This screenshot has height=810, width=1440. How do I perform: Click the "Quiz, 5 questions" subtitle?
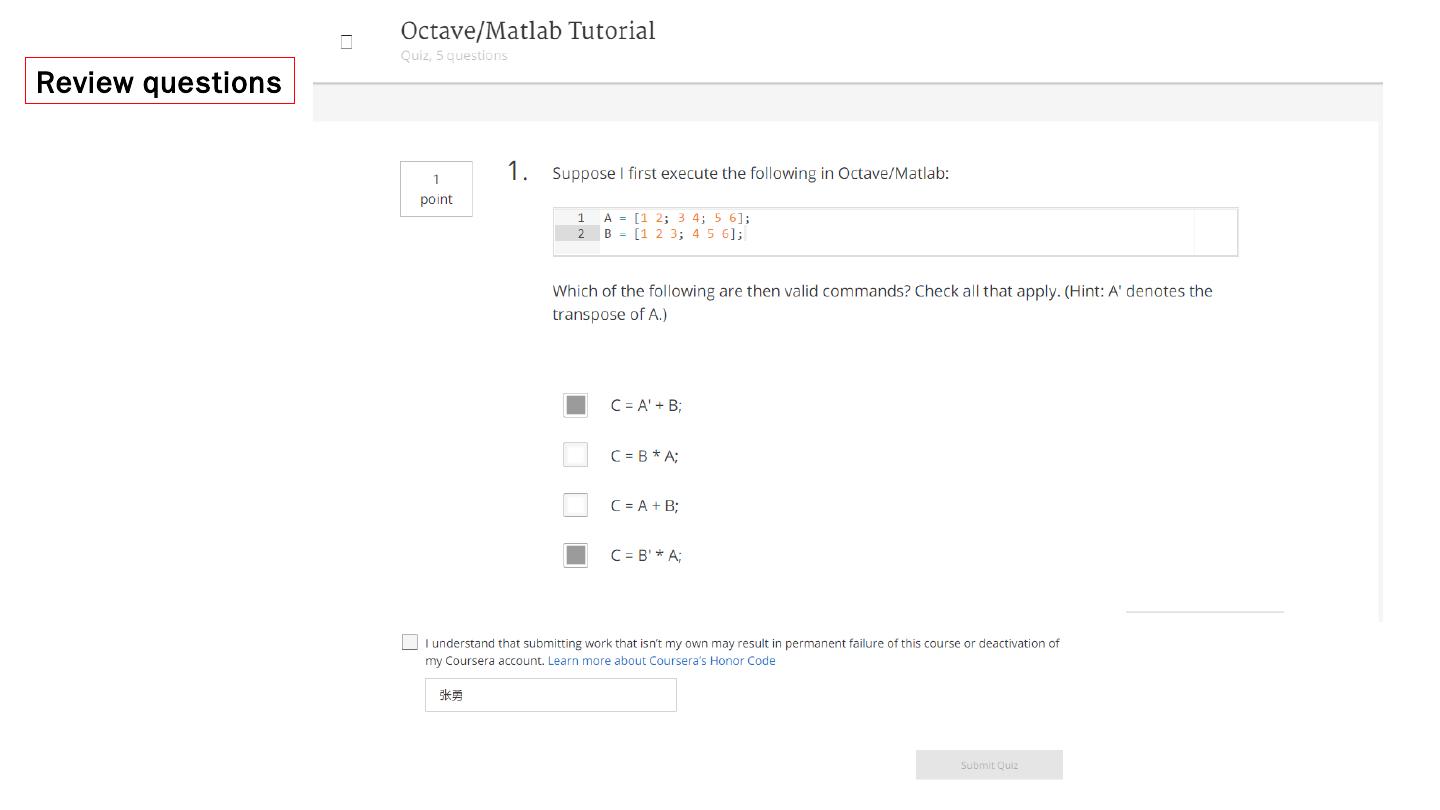point(454,56)
